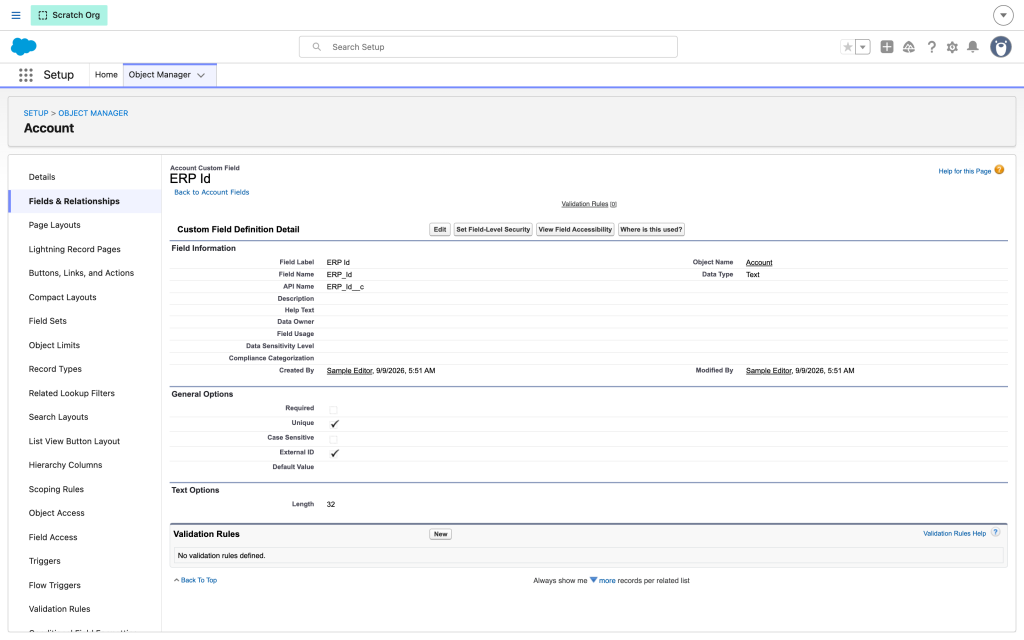
Task: Click the more records per list link
Action: tap(607, 580)
